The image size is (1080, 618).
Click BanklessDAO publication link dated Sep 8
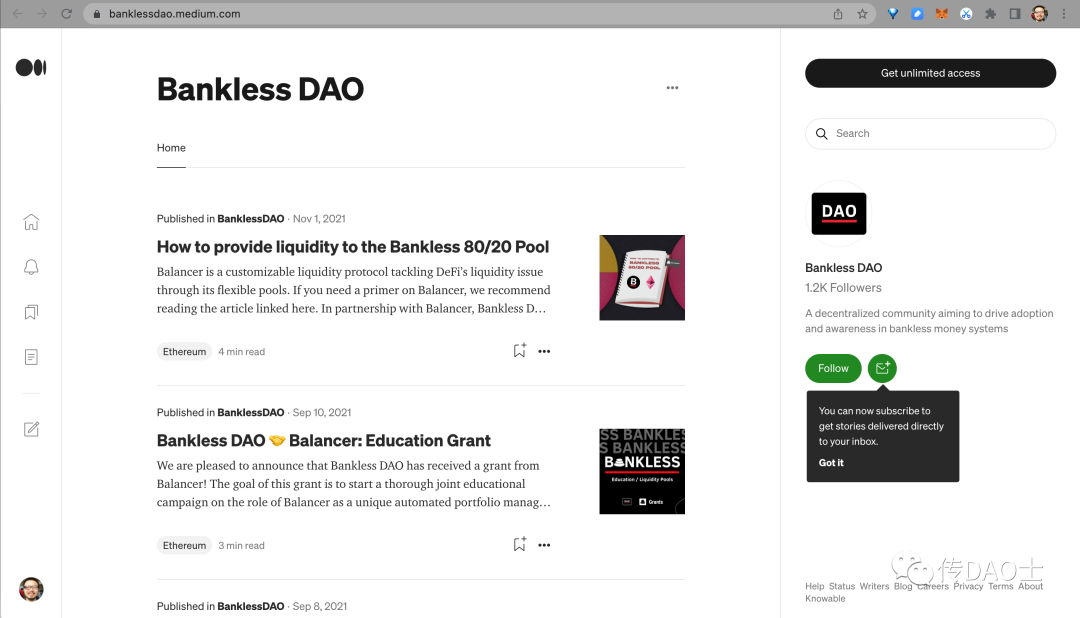tap(251, 606)
